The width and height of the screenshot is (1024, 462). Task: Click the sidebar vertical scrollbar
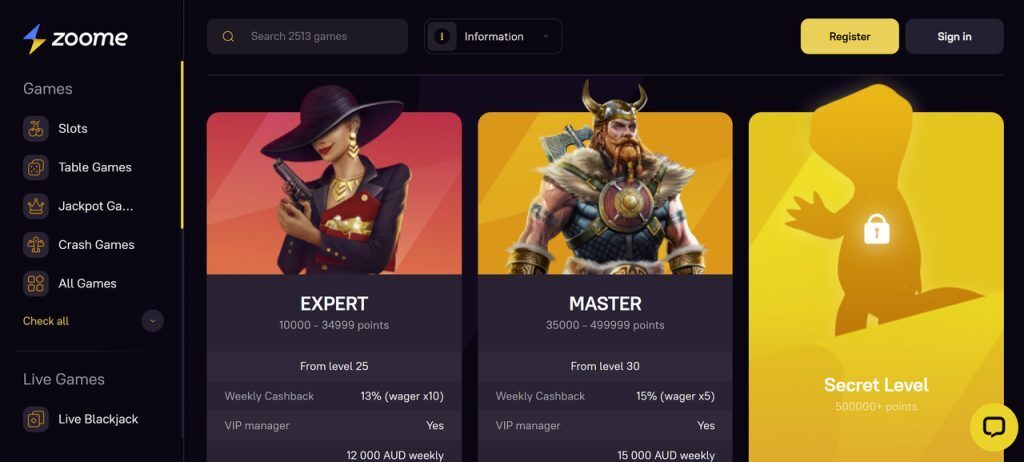(x=182, y=145)
